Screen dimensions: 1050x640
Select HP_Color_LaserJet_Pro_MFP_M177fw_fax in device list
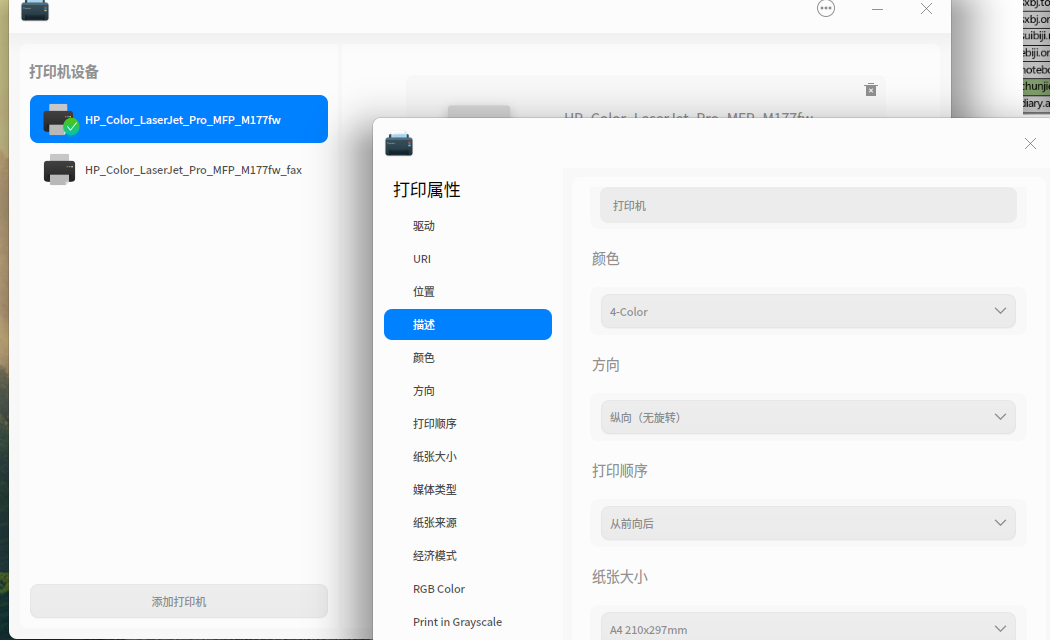(x=179, y=169)
